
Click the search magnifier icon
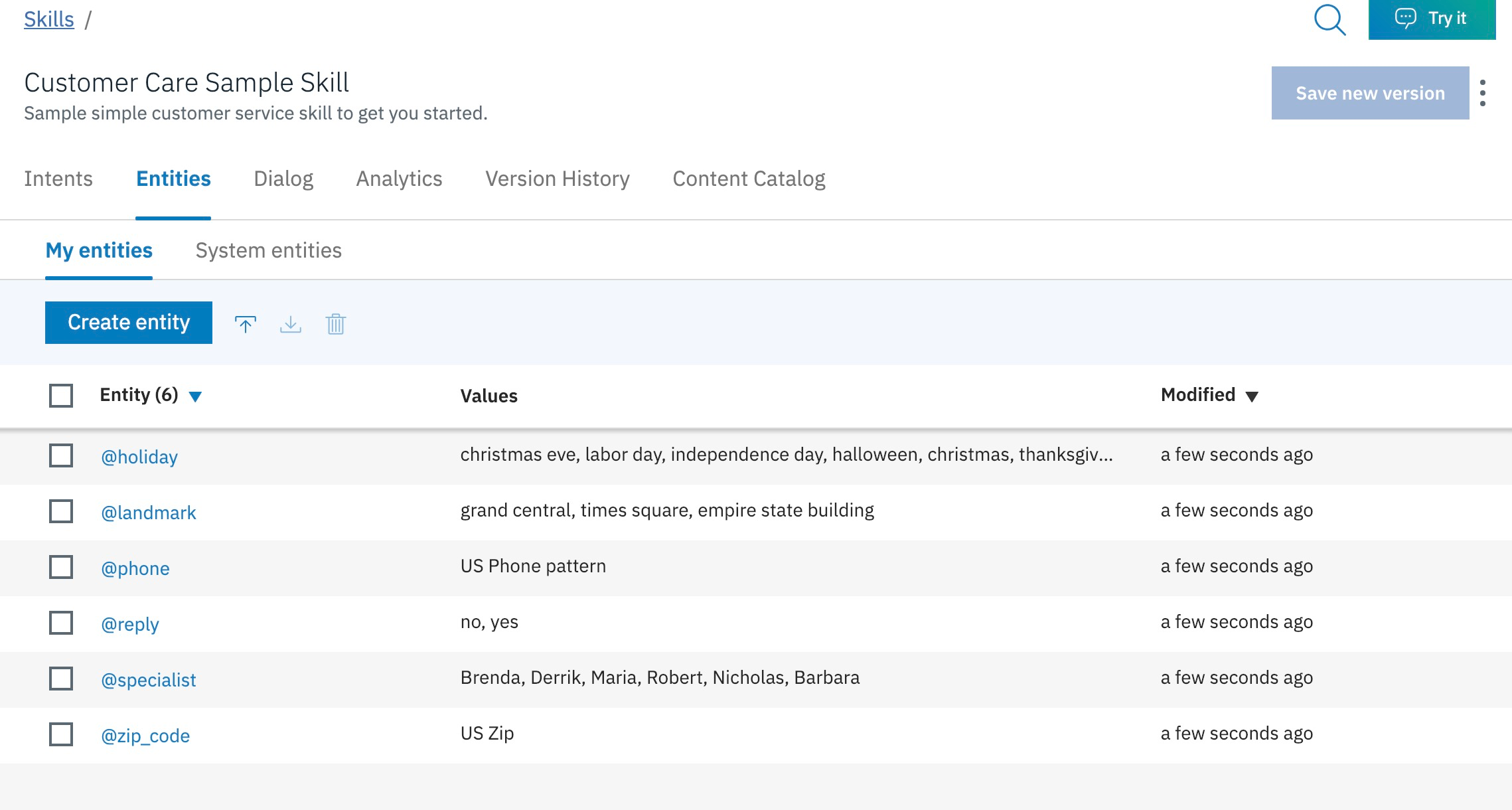click(1329, 20)
